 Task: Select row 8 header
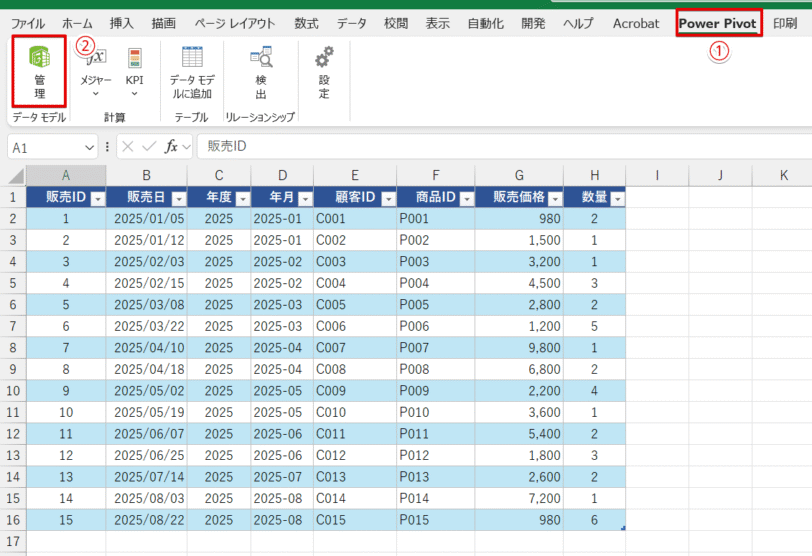[13, 348]
